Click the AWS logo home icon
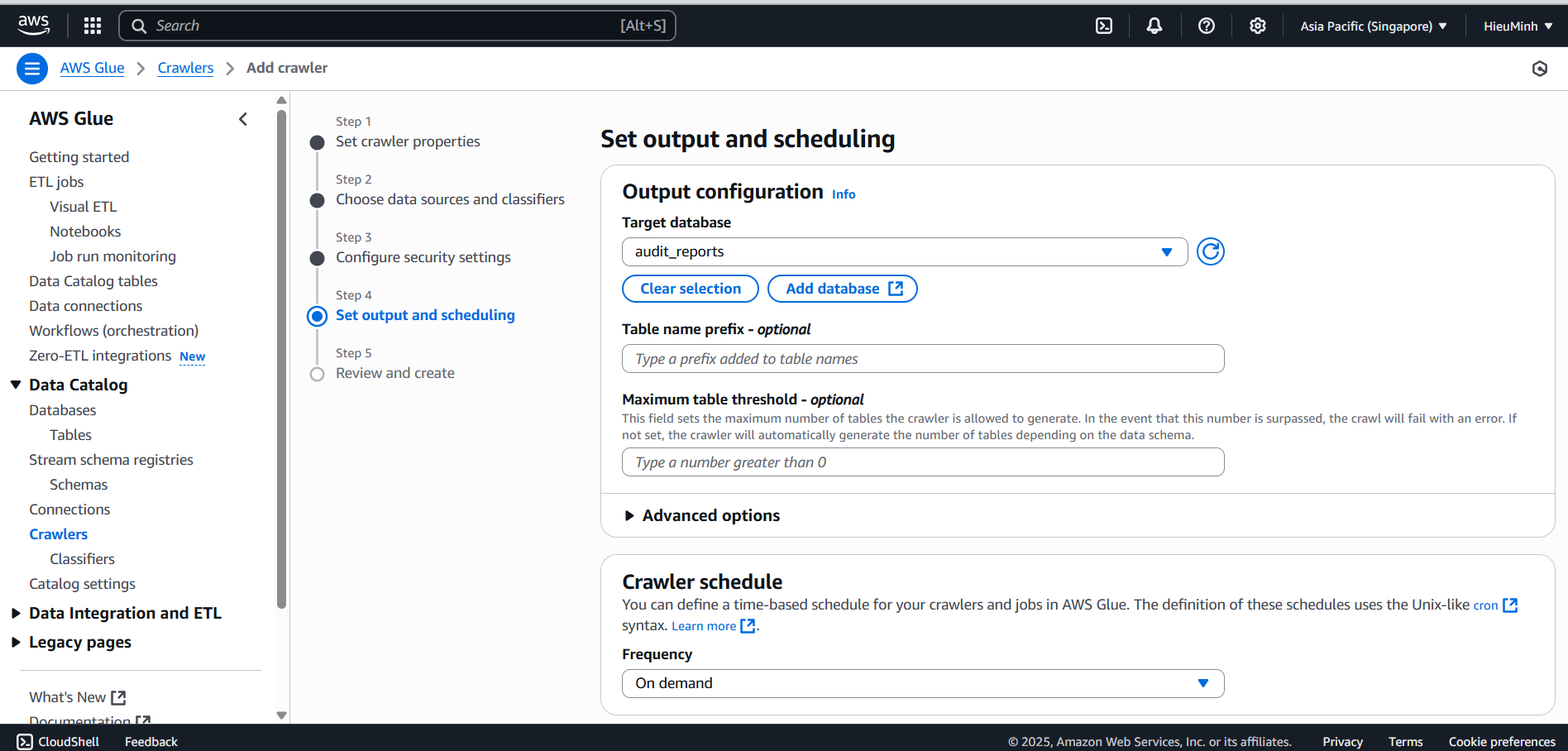 tap(34, 26)
